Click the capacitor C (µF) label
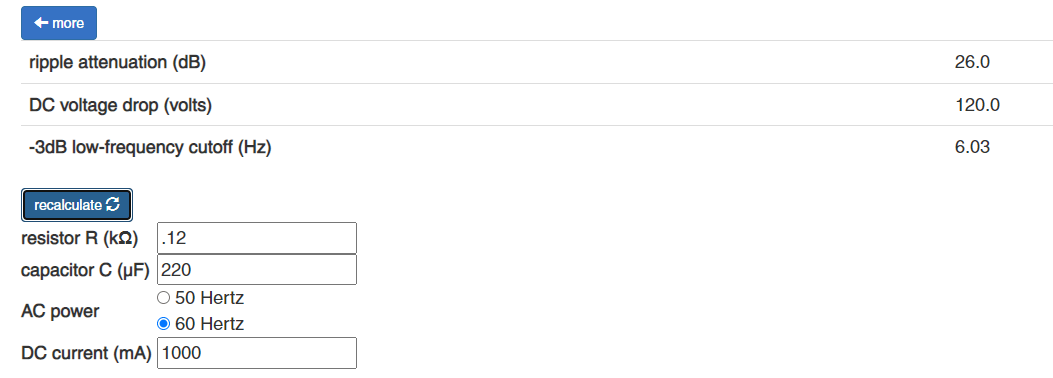1053x378 pixels. [85, 270]
